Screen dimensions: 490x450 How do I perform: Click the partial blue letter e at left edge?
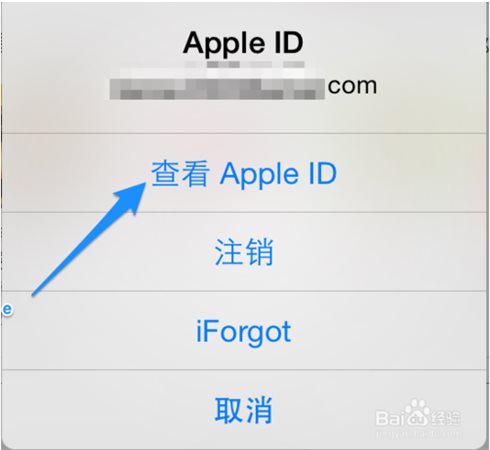coord(7,310)
